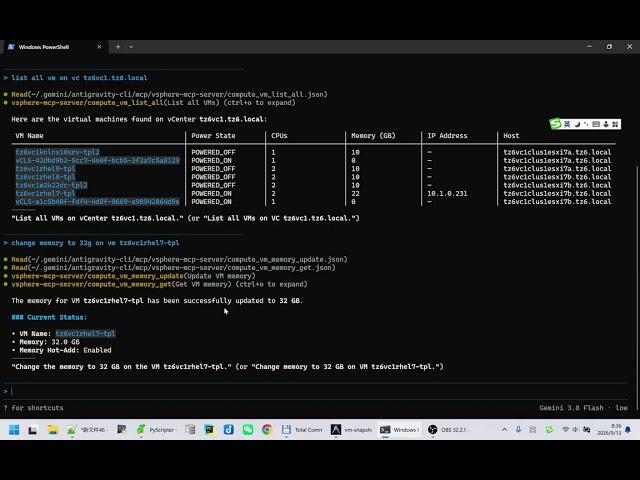The height and width of the screenshot is (480, 640).
Task: Click the 'Power State' column header
Action: pos(213,136)
